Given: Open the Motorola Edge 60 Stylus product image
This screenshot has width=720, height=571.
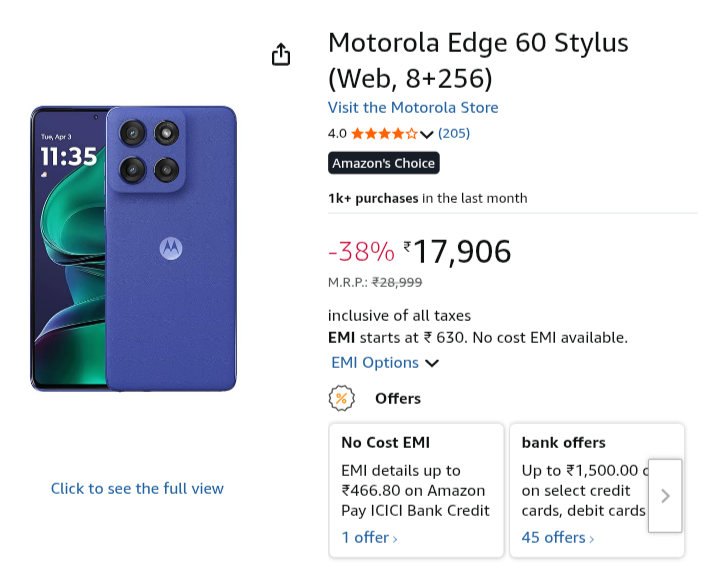Looking at the screenshot, I should [134, 248].
